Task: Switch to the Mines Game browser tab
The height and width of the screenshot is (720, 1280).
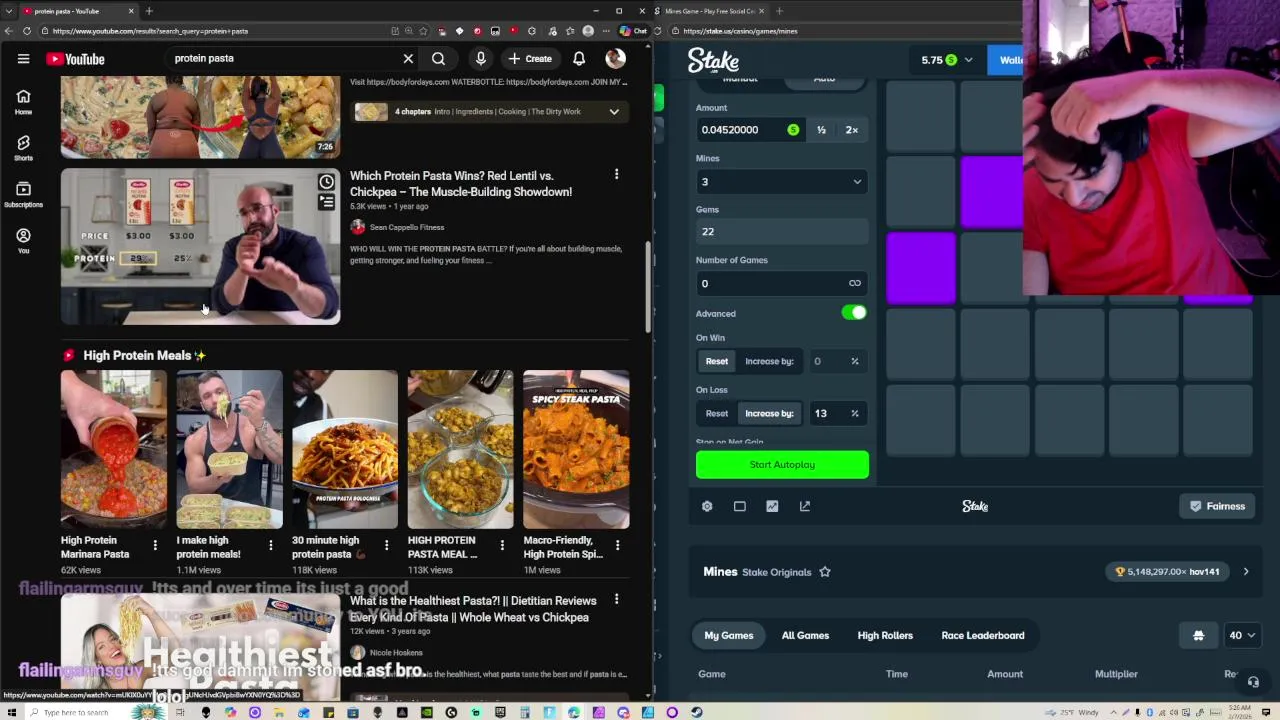Action: pos(710,11)
